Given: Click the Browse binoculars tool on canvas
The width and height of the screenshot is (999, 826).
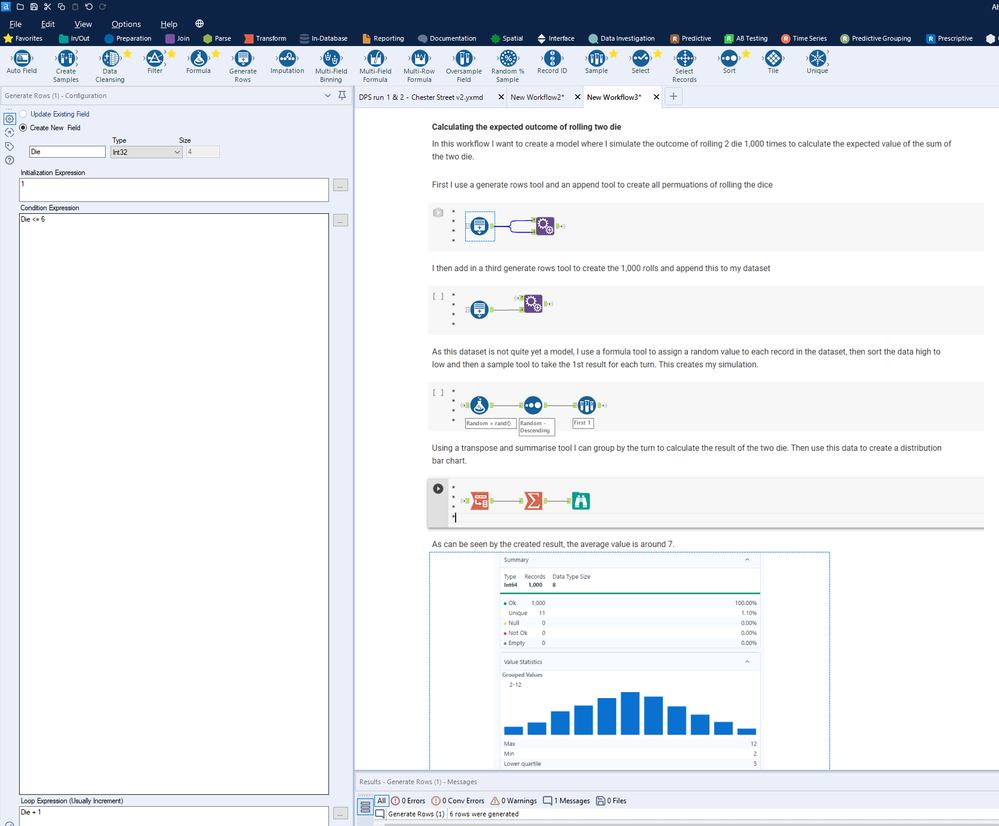Looking at the screenshot, I should point(580,501).
